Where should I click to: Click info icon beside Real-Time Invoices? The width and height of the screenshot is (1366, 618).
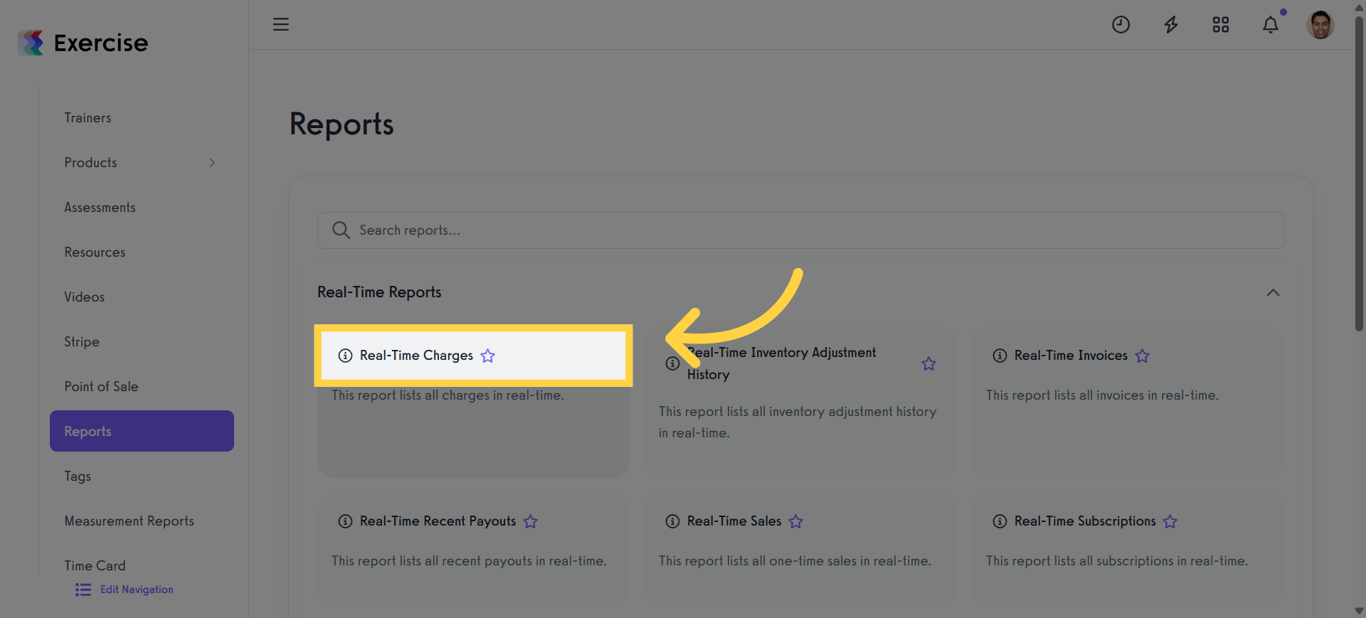(x=999, y=356)
